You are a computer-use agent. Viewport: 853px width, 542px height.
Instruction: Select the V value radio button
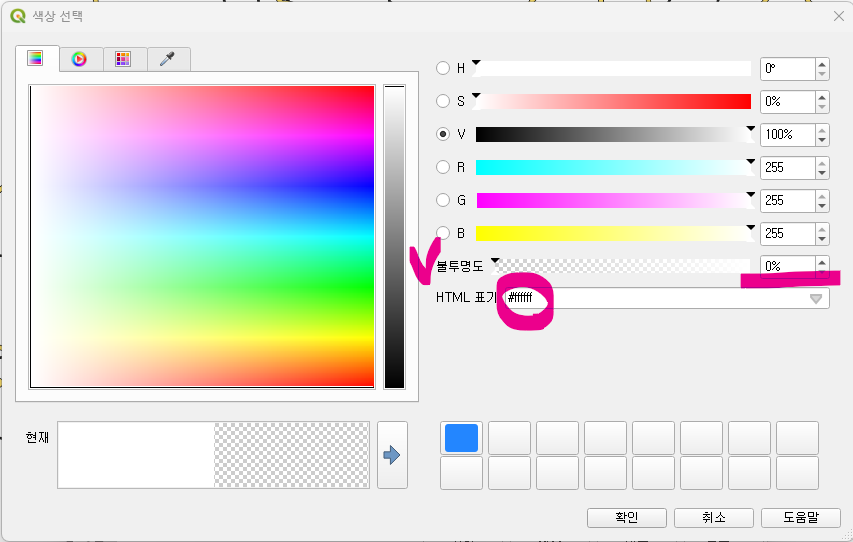(x=443, y=134)
